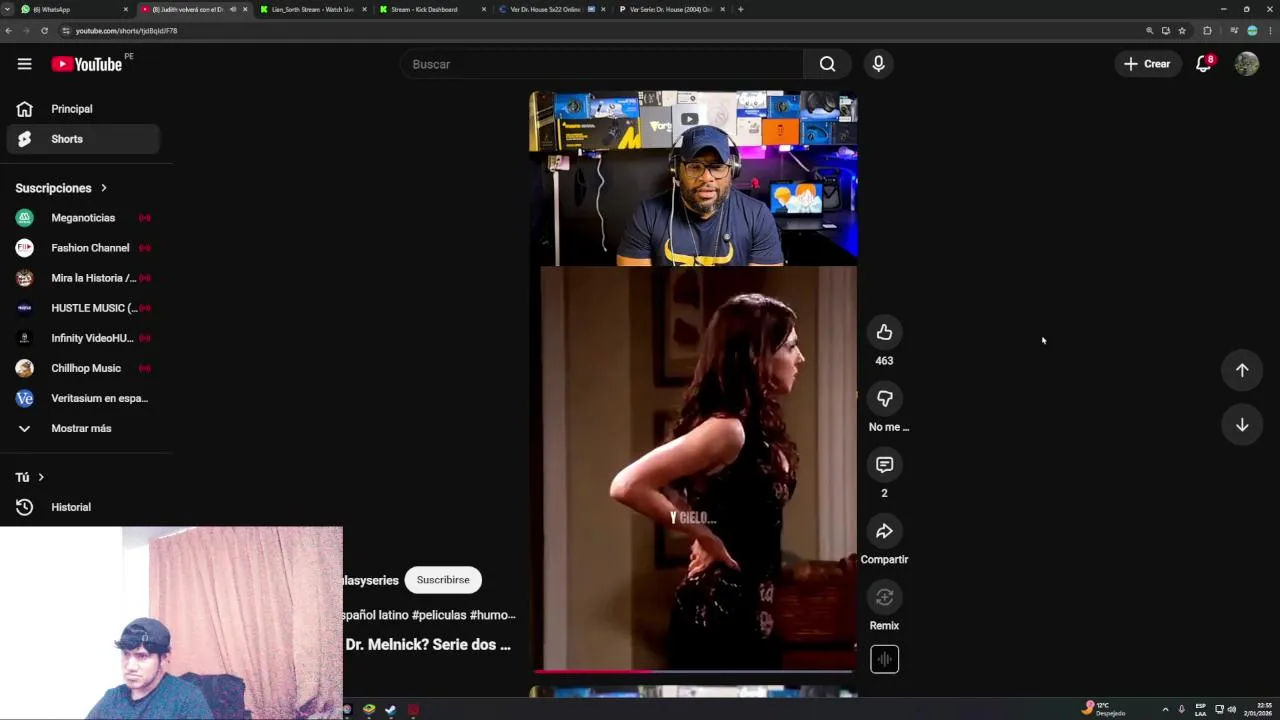
Task: Show hidden system tray icons chevron
Action: (x=1165, y=710)
